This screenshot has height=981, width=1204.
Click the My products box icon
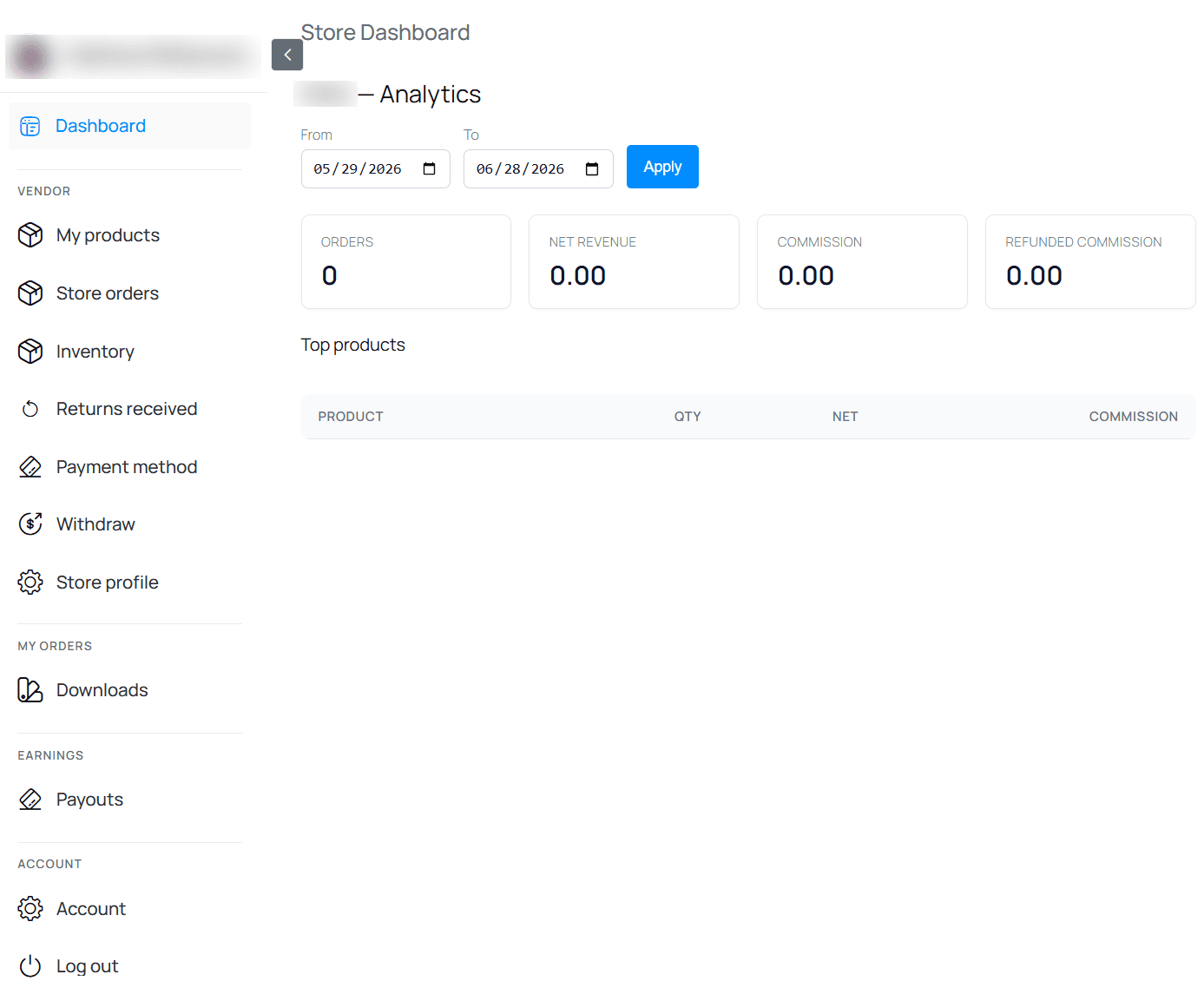click(x=30, y=235)
